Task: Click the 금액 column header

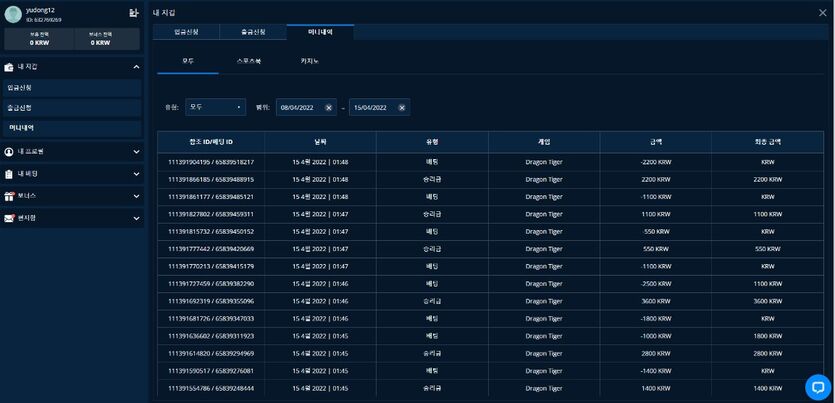Action: (x=656, y=142)
